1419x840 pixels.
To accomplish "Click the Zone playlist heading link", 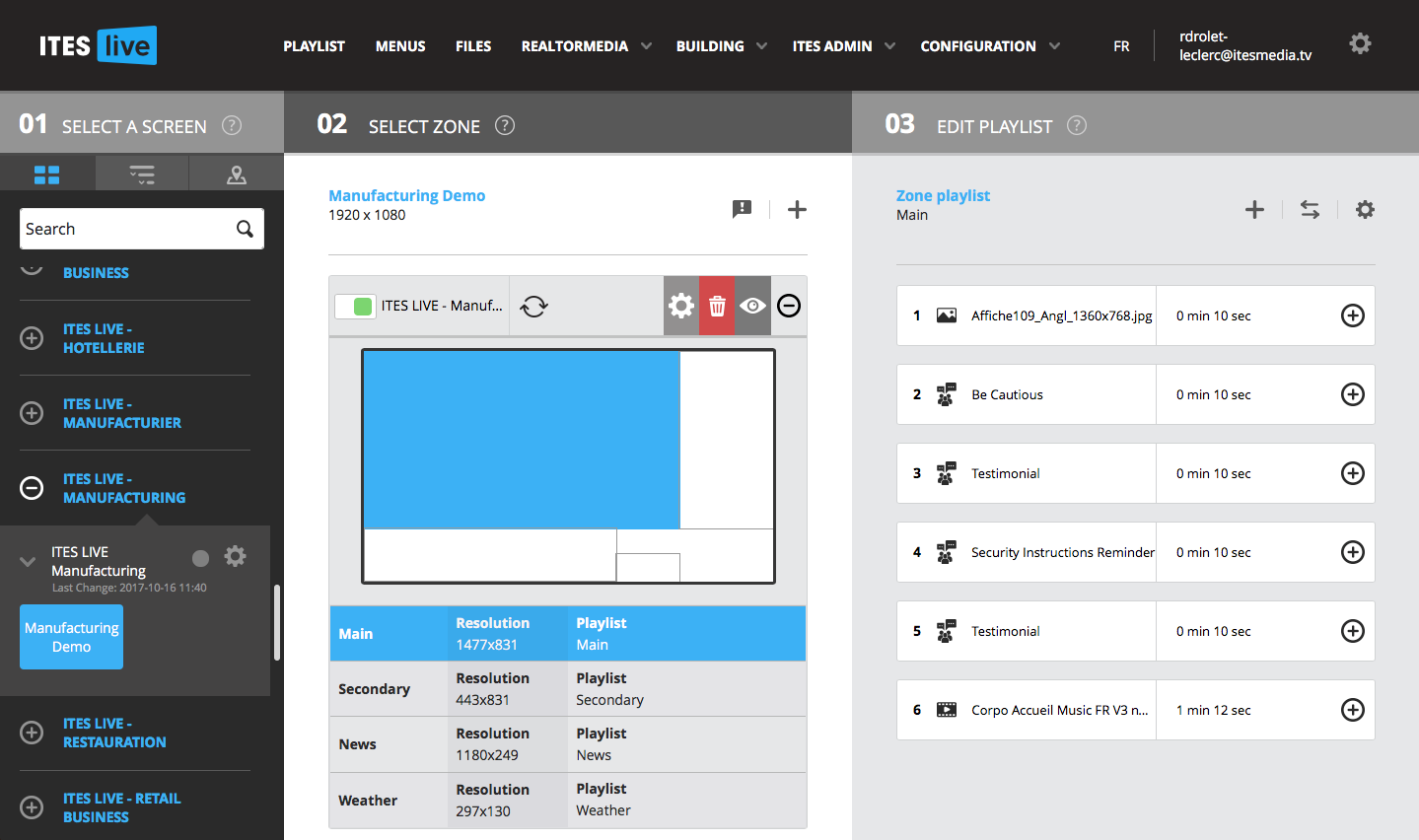I will click(943, 195).
